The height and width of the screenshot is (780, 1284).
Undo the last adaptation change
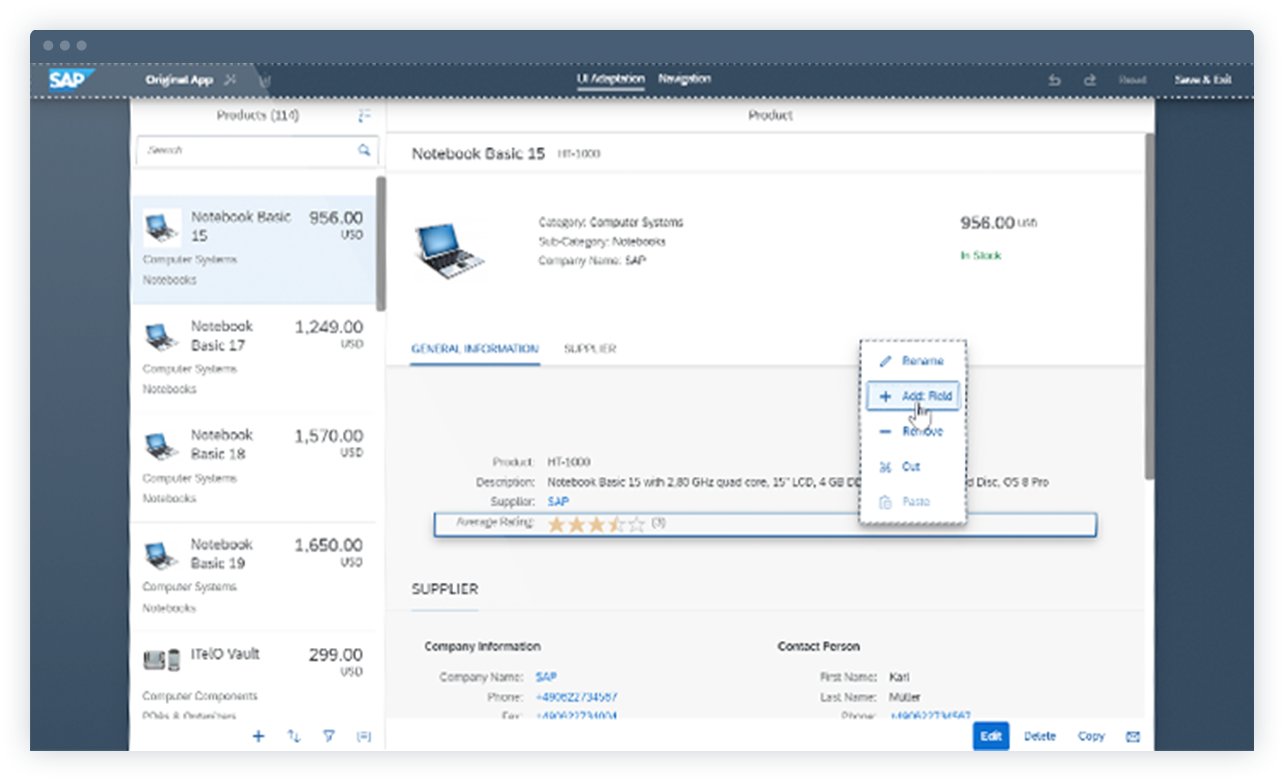click(1054, 80)
